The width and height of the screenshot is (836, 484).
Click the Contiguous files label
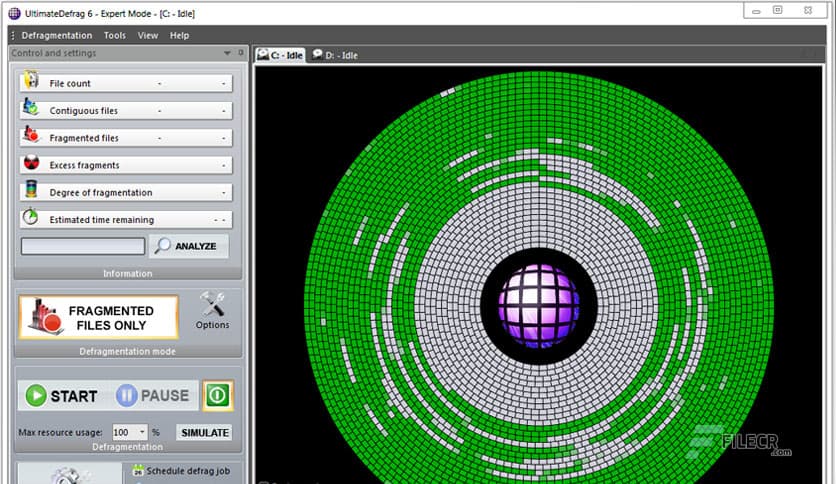pos(84,111)
